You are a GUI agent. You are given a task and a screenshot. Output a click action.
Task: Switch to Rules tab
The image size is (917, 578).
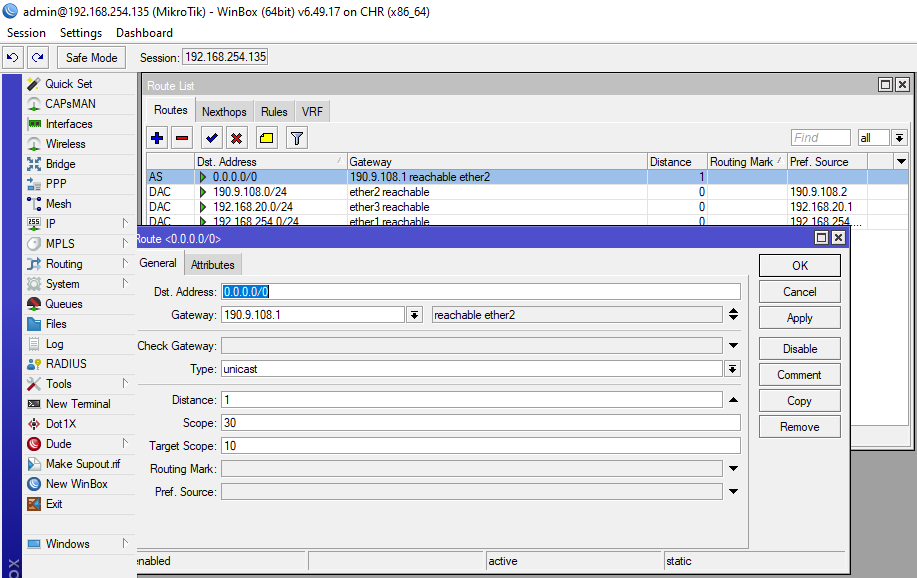[x=274, y=111]
